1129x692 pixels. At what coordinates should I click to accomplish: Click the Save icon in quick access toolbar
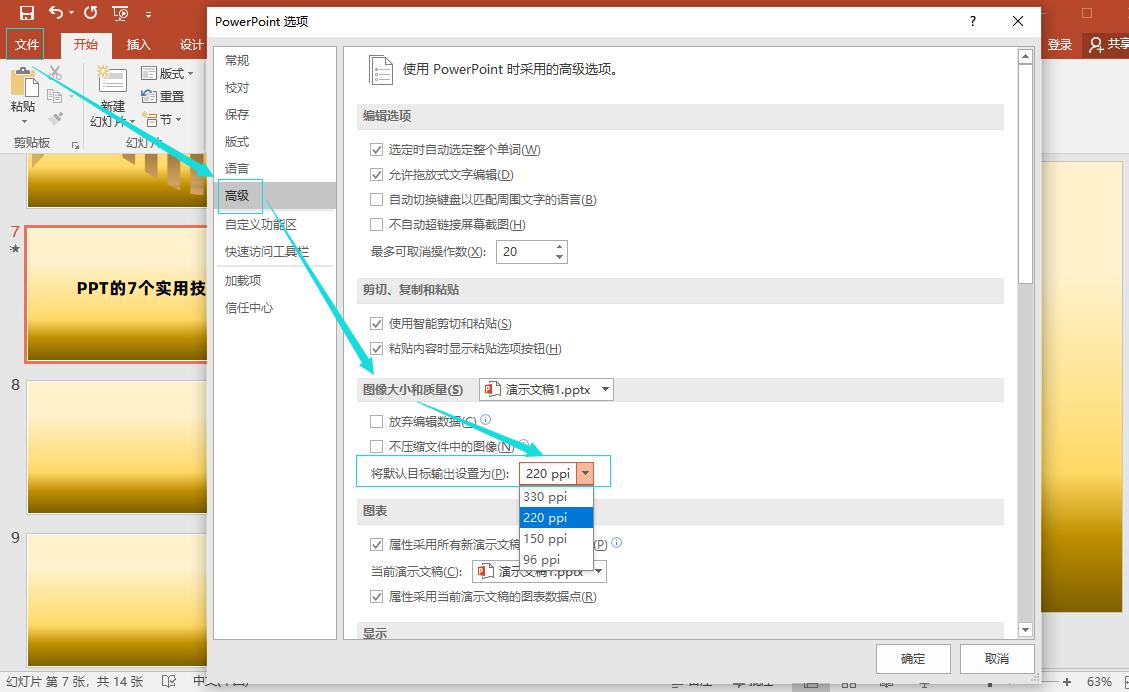click(26, 13)
